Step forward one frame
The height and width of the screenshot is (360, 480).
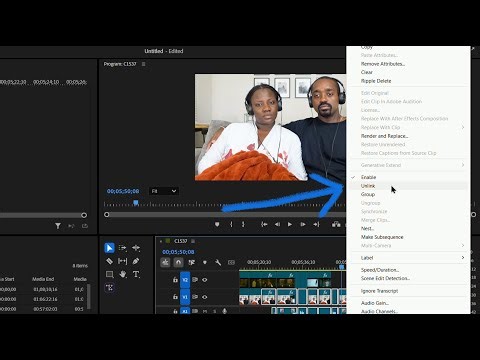pos(303,225)
